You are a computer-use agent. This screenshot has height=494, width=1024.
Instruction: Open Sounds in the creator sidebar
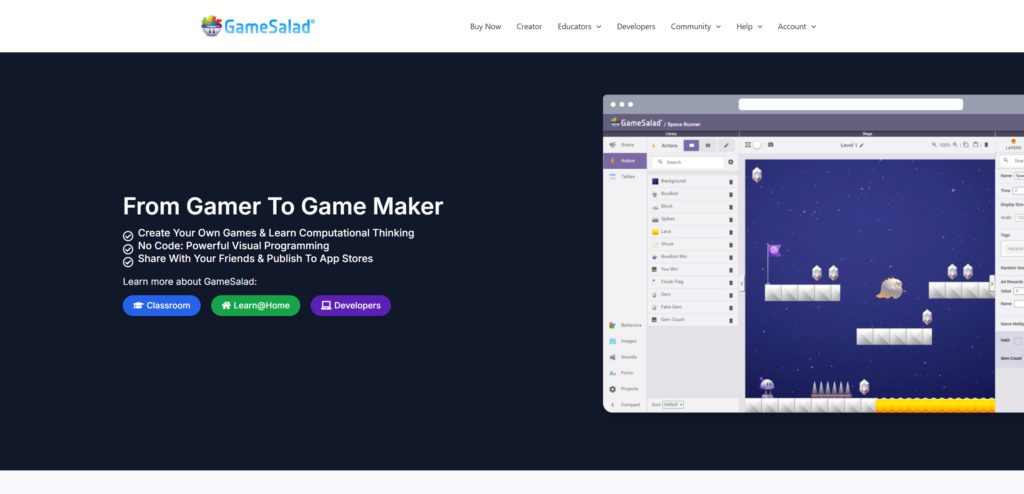pos(625,356)
